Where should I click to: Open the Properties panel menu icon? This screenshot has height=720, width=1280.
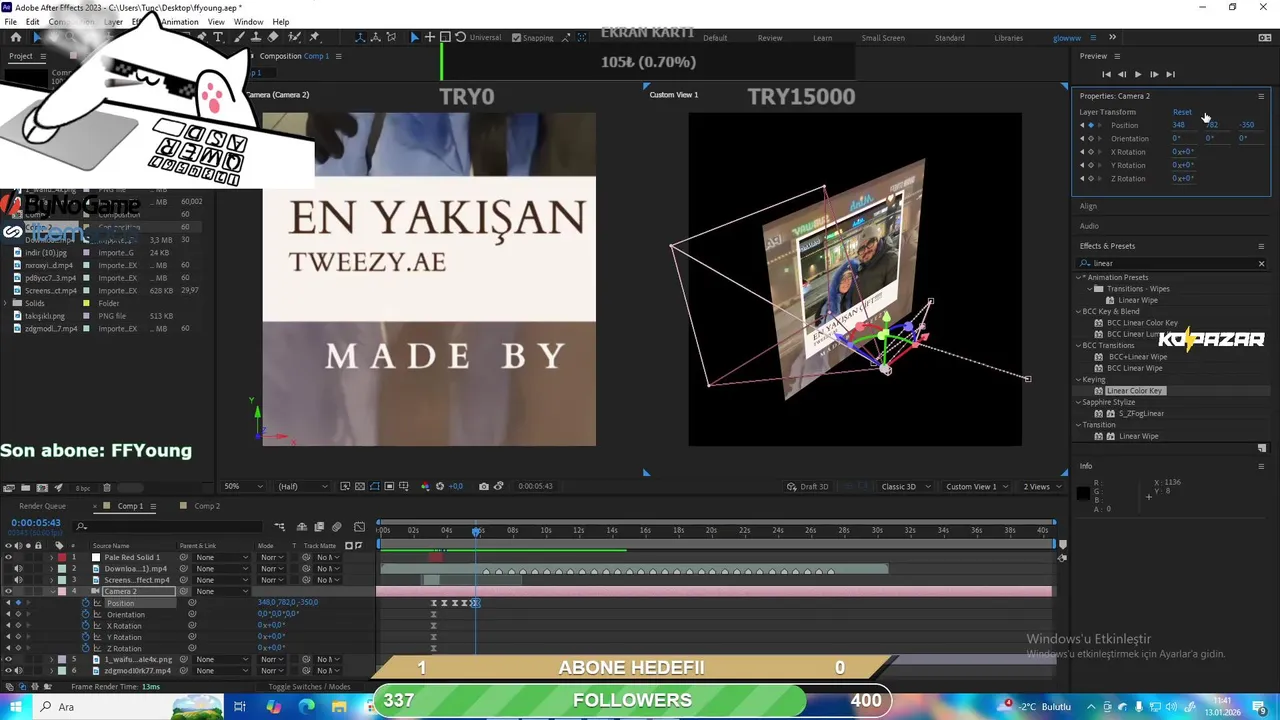[1261, 96]
